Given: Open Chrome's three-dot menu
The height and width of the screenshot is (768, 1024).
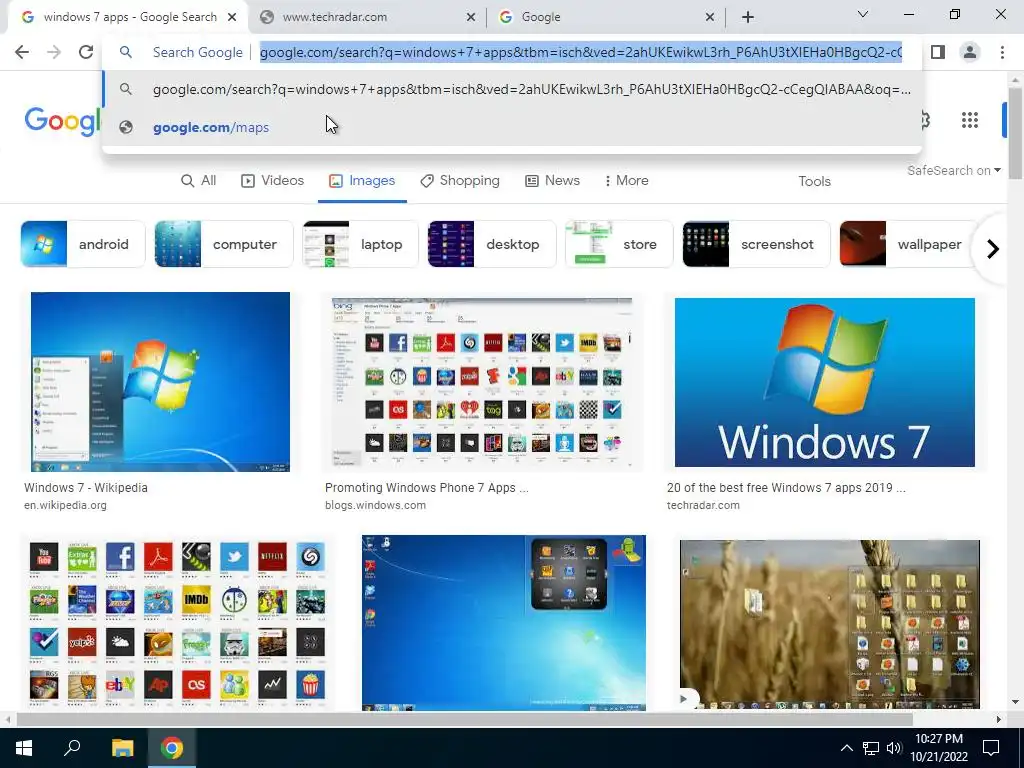Looking at the screenshot, I should point(1002,52).
